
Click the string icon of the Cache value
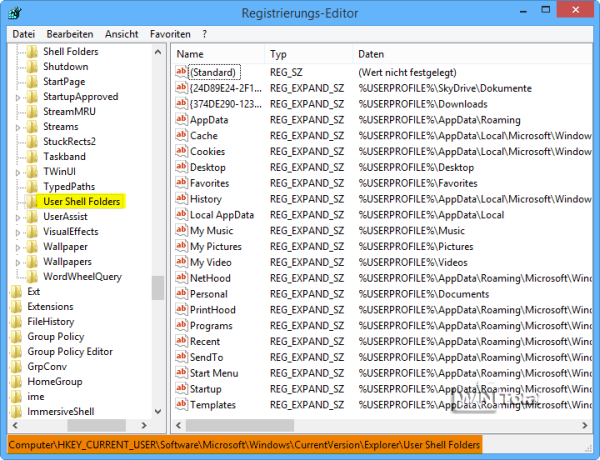click(181, 135)
